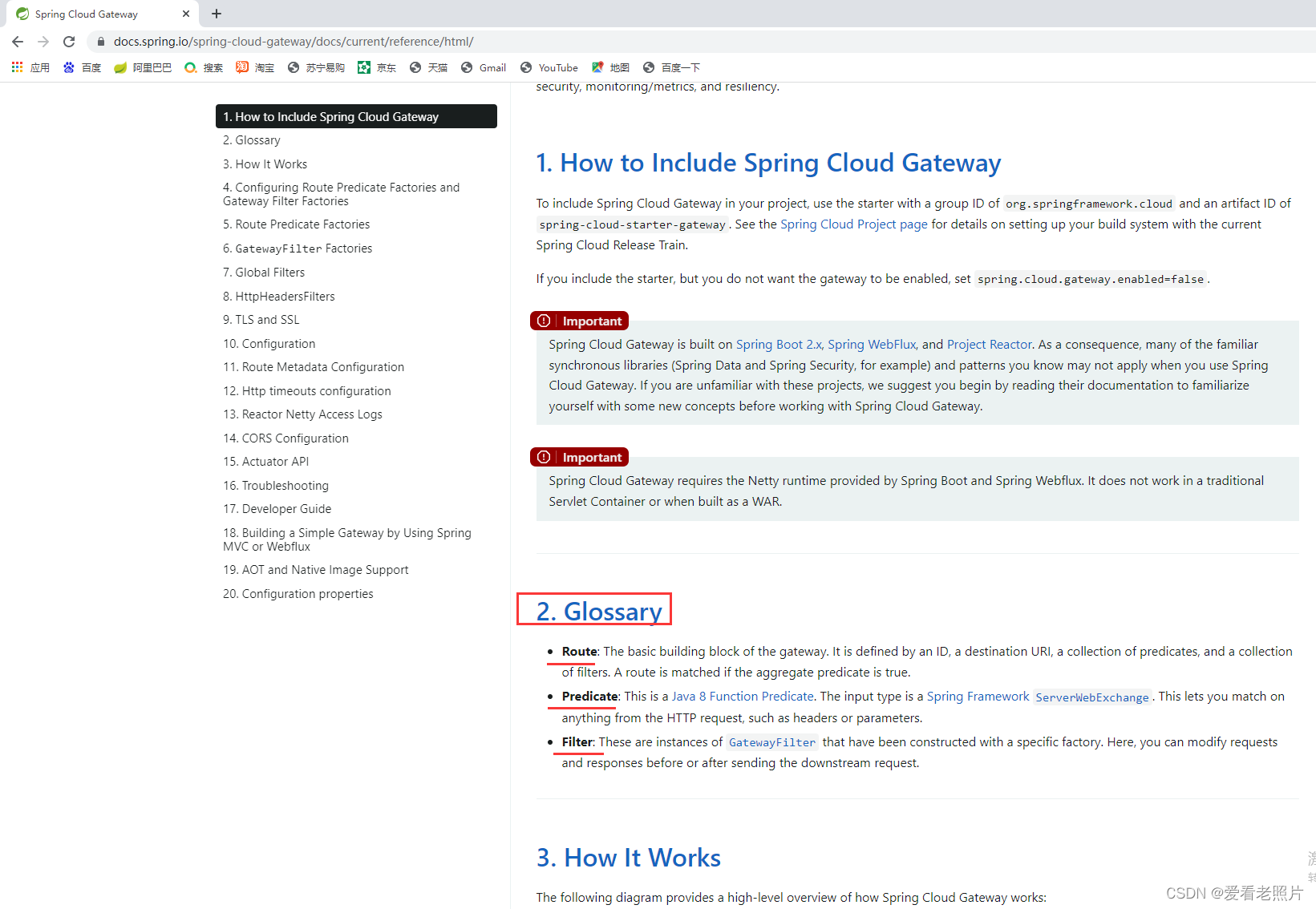Jump to '9. TLS and SSL' in sidebar
The height and width of the screenshot is (909, 1316).
261,320
